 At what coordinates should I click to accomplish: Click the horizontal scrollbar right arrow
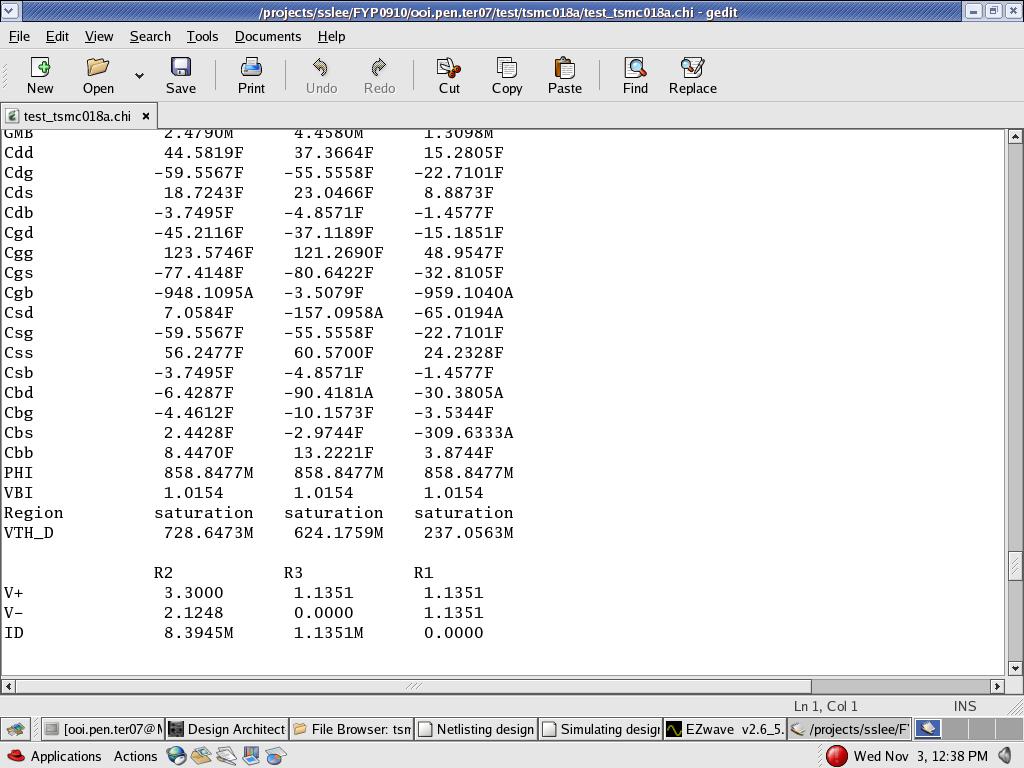tap(997, 686)
